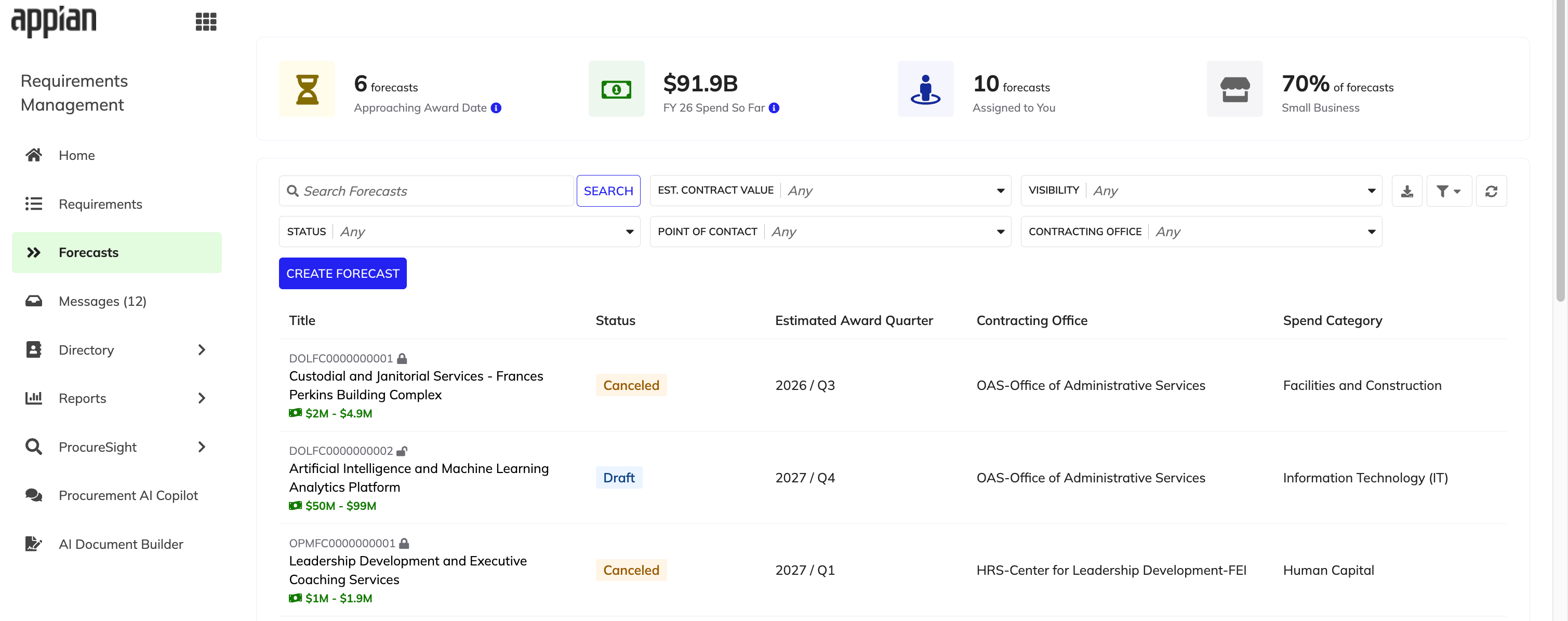Click Information Technology (IT) spend category

(1365, 478)
